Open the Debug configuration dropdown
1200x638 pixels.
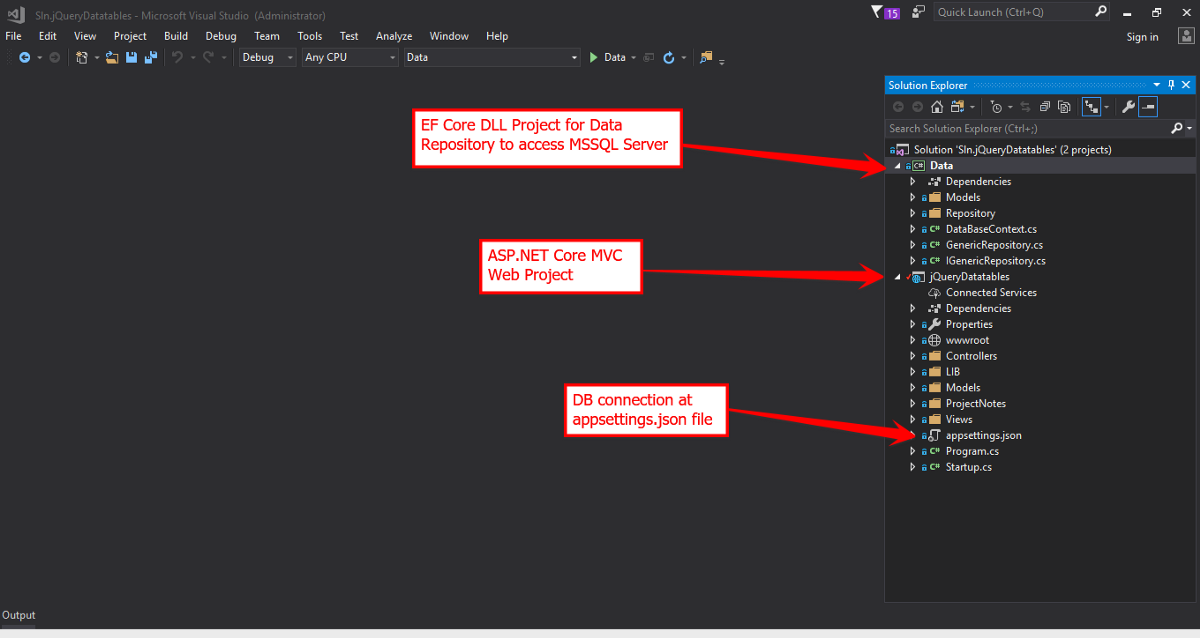[268, 57]
